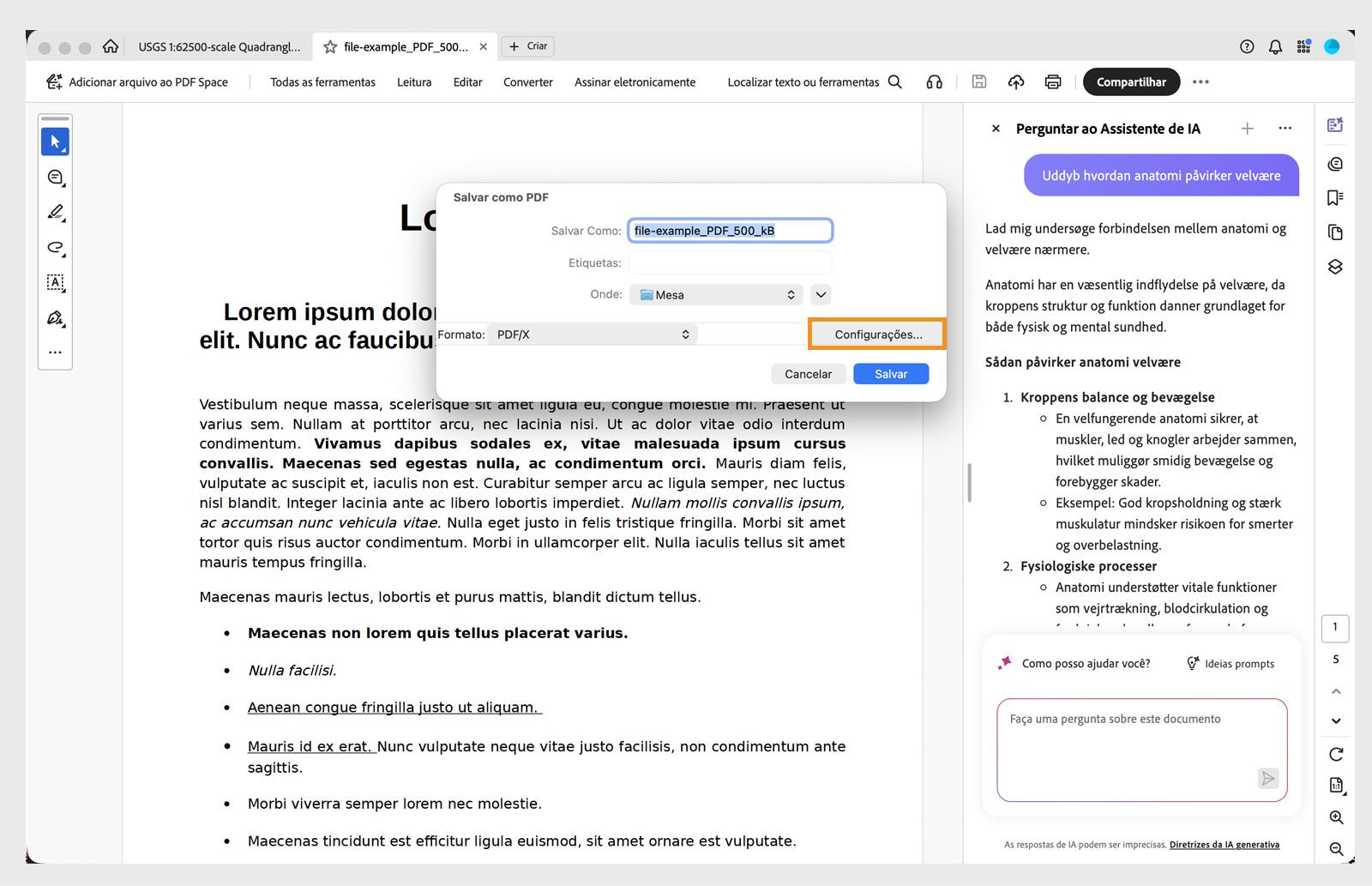Click the Uddyb hvordan anatomi prompt bubble

click(1161, 176)
